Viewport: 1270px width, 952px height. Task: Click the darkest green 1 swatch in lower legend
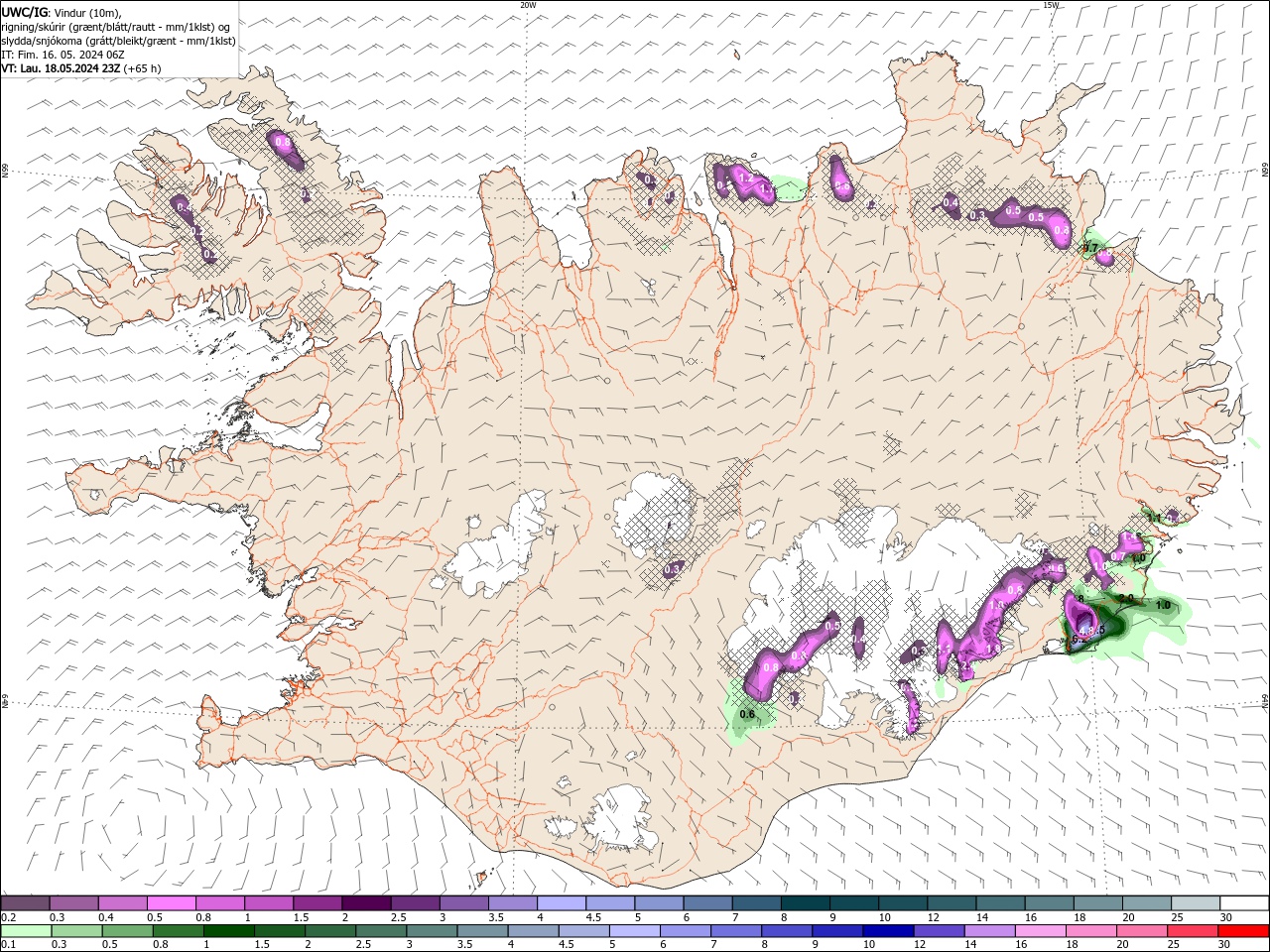click(229, 930)
